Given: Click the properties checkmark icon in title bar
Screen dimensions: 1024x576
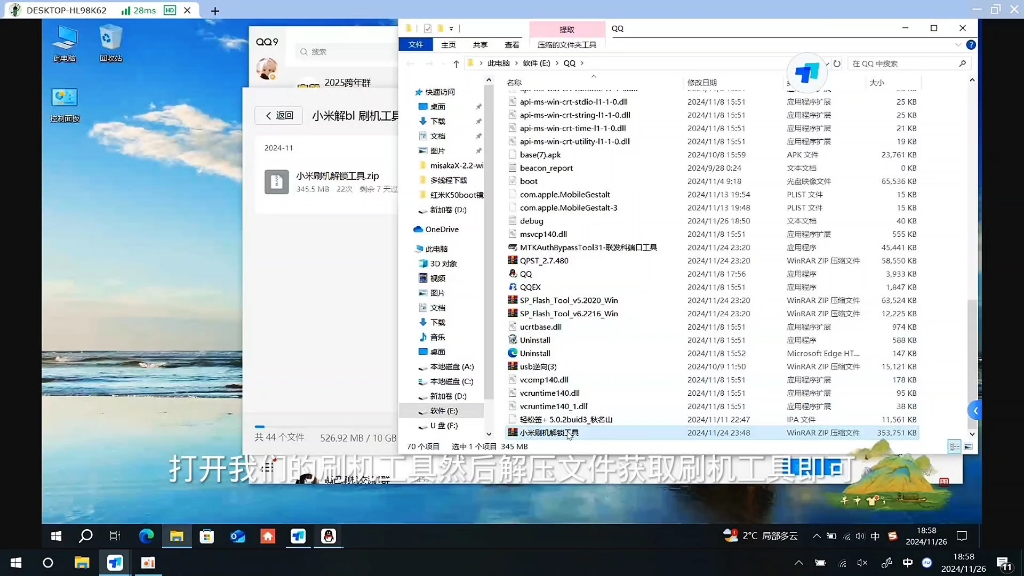Looking at the screenshot, I should coord(427,29).
